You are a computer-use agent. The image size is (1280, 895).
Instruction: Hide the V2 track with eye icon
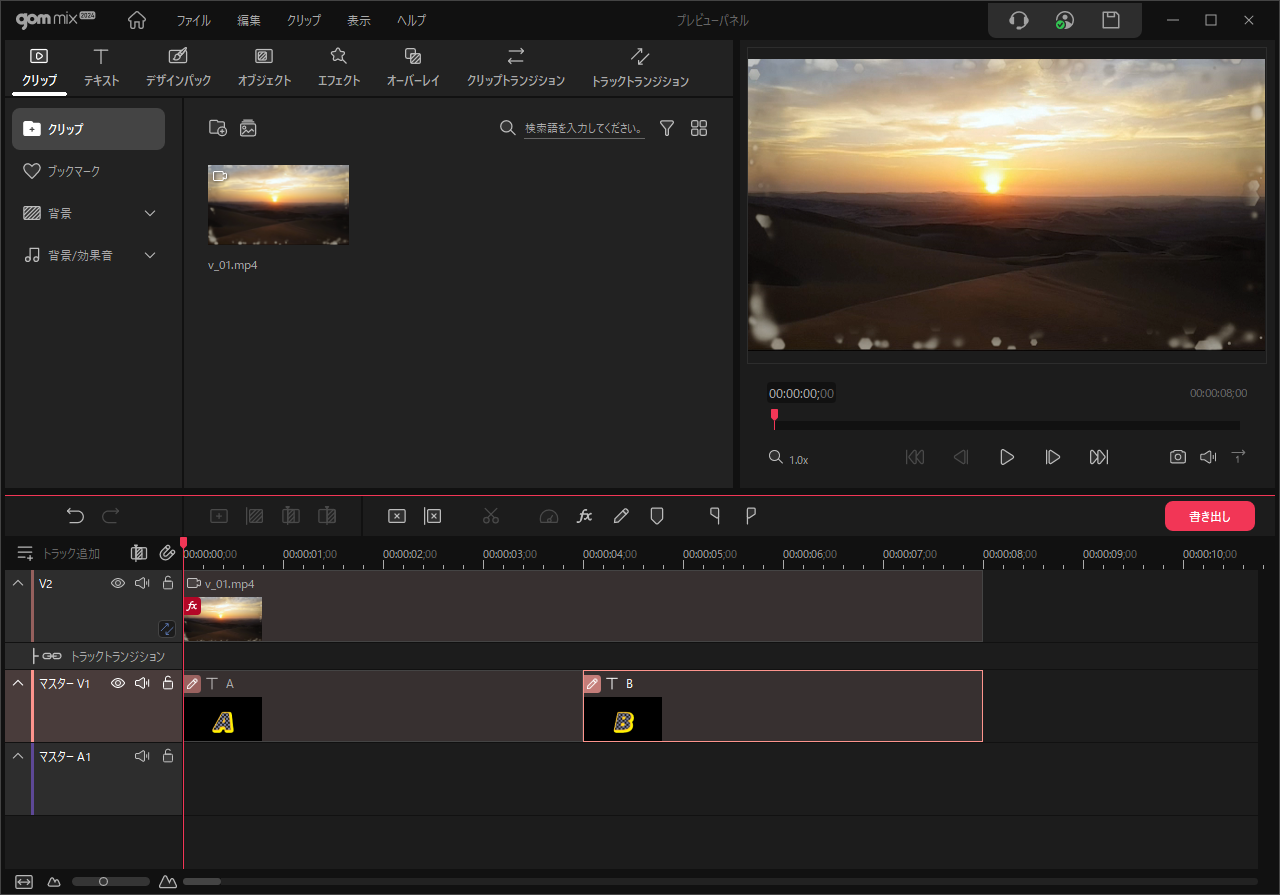[x=118, y=583]
